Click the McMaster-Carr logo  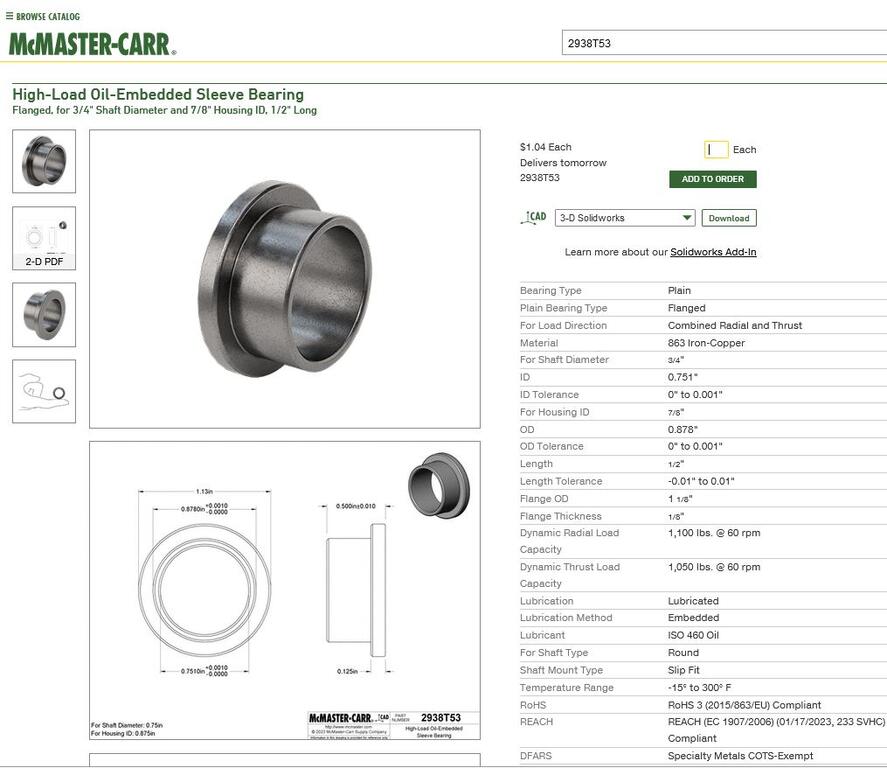(x=92, y=44)
